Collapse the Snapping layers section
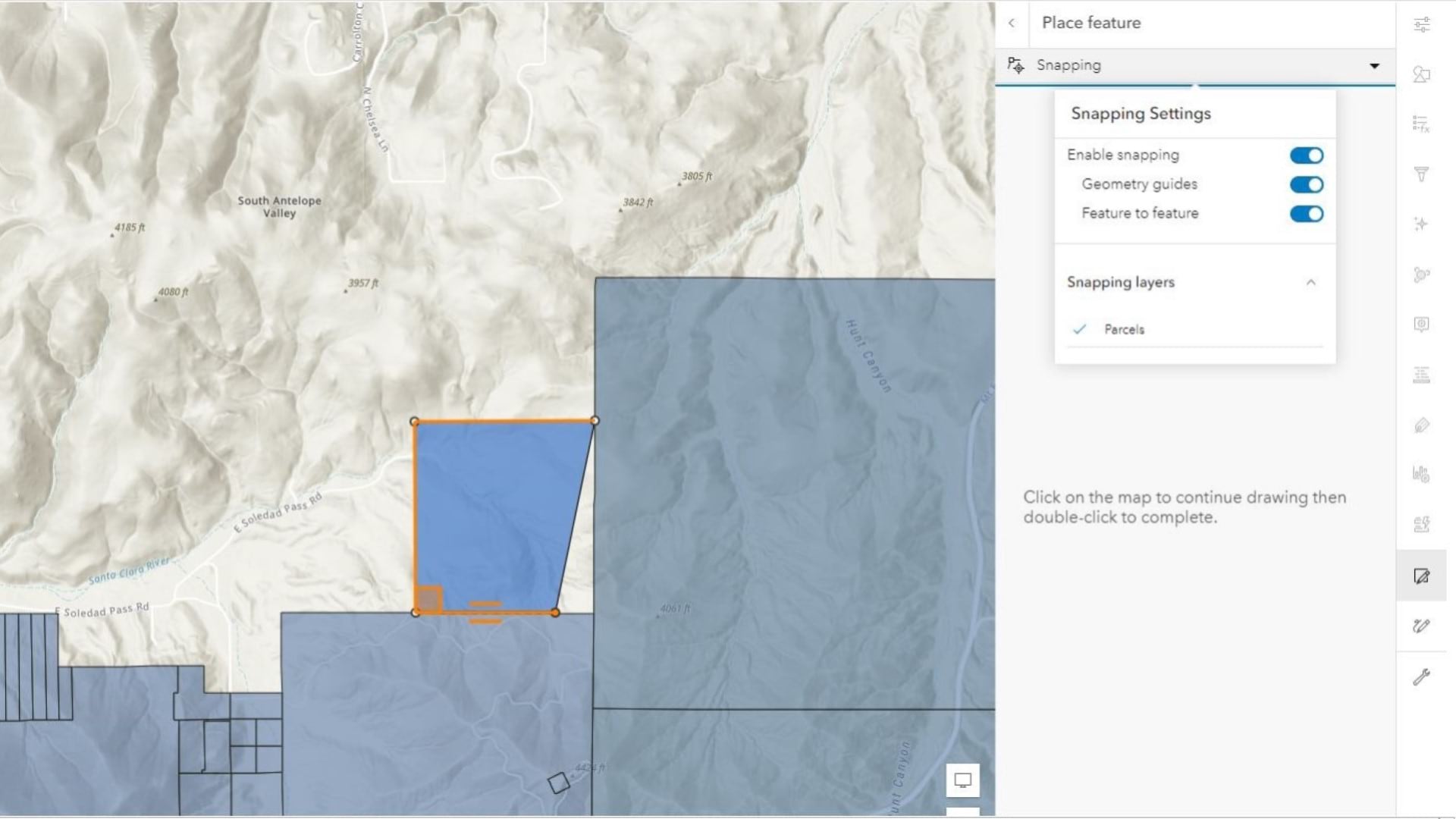Screen dimensions: 1456x819 tap(1310, 283)
